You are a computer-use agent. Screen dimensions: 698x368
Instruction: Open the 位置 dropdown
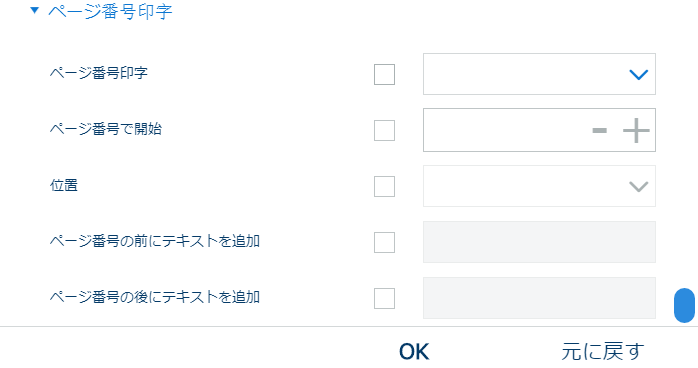[539, 186]
